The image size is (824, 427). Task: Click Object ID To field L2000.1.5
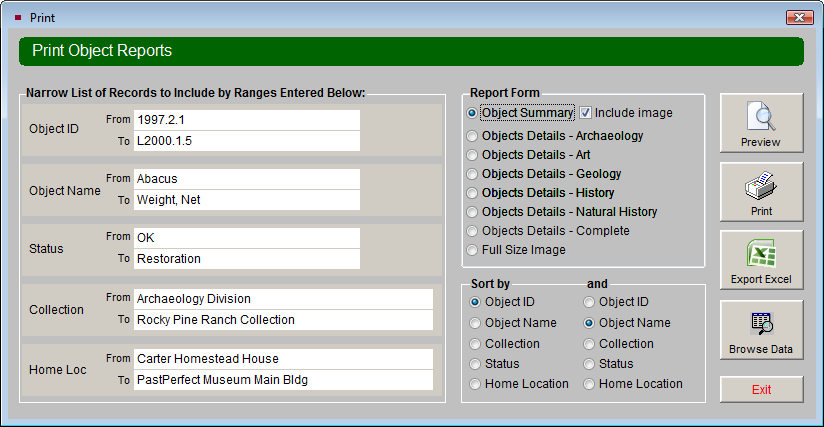247,141
